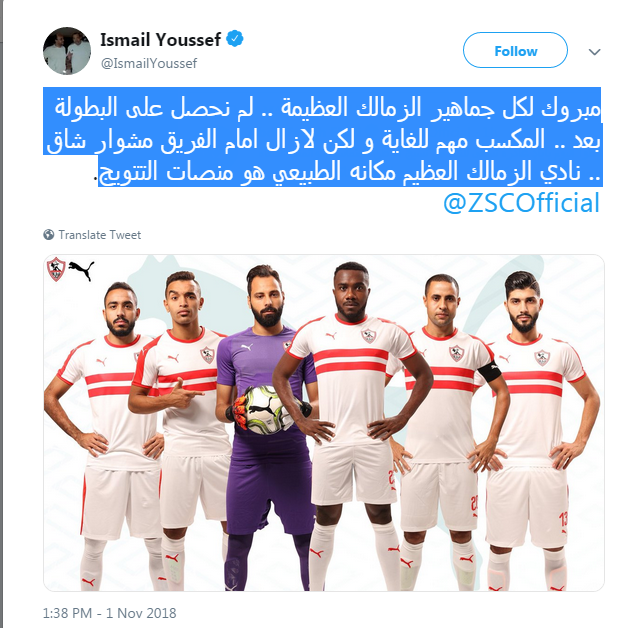Click the black captain armband in photo
This screenshot has height=628, width=641.
pyautogui.click(x=489, y=372)
